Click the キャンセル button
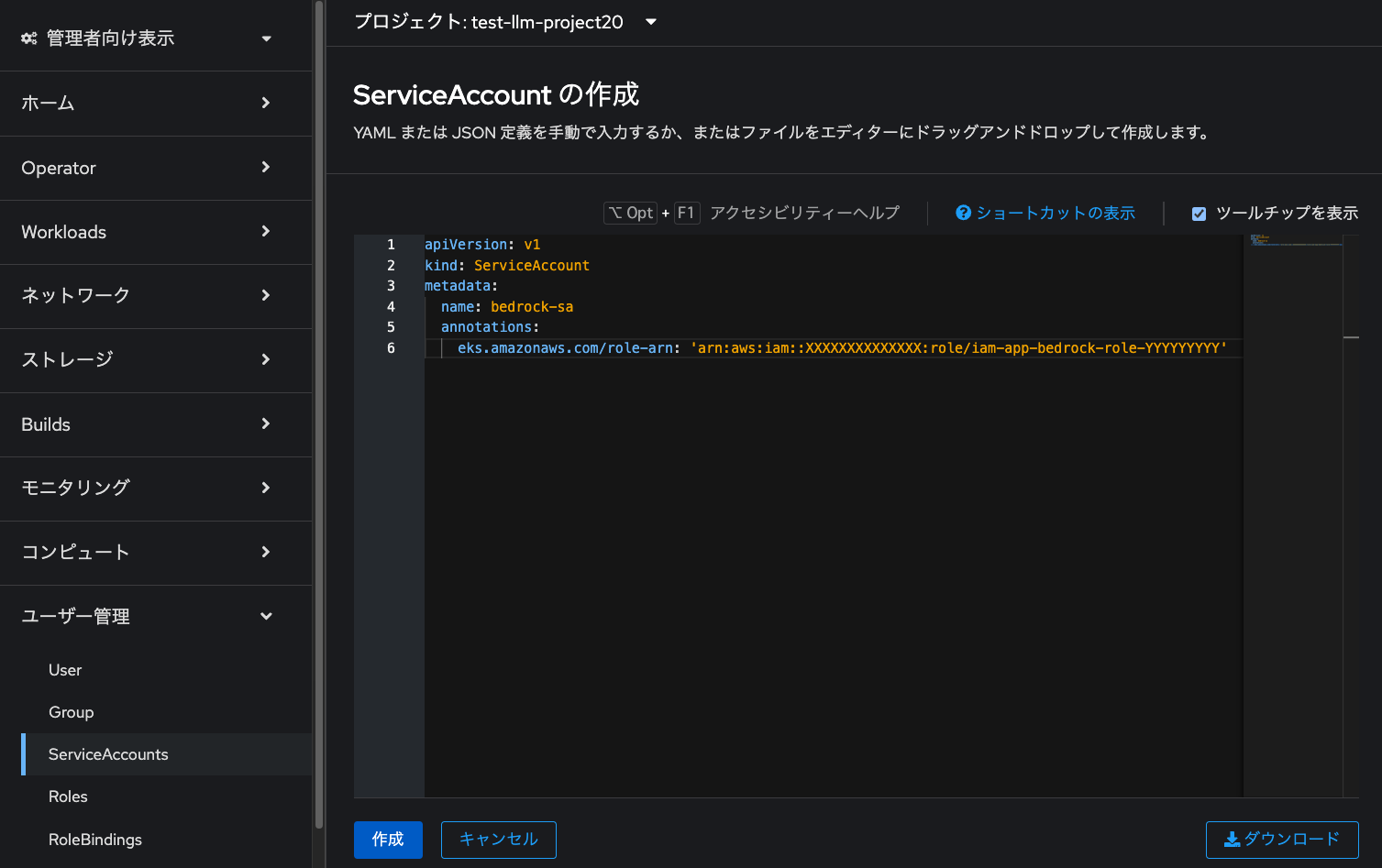Image resolution: width=1382 pixels, height=868 pixels. (499, 840)
